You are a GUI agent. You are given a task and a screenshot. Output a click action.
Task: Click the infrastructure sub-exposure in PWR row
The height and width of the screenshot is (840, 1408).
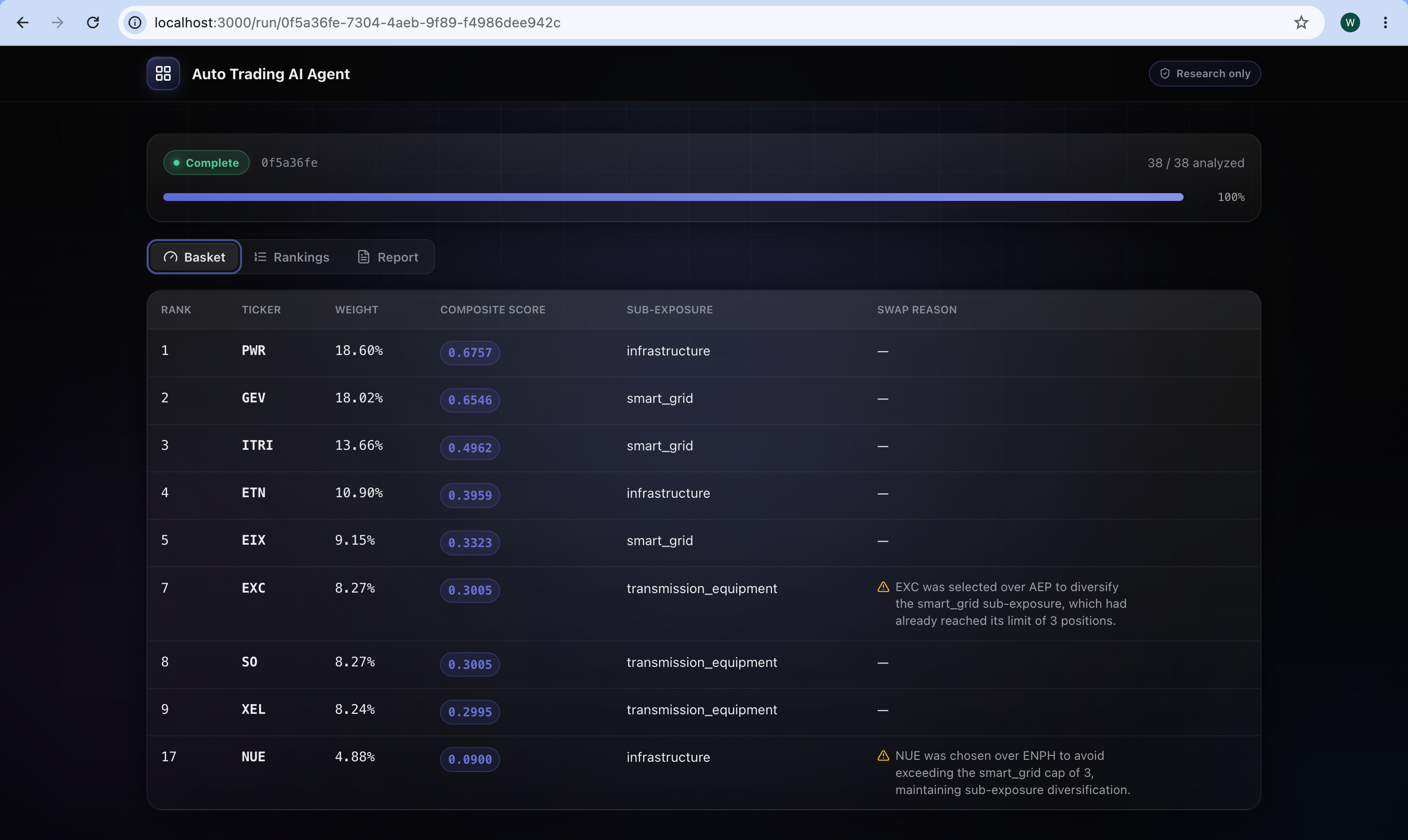[668, 351]
